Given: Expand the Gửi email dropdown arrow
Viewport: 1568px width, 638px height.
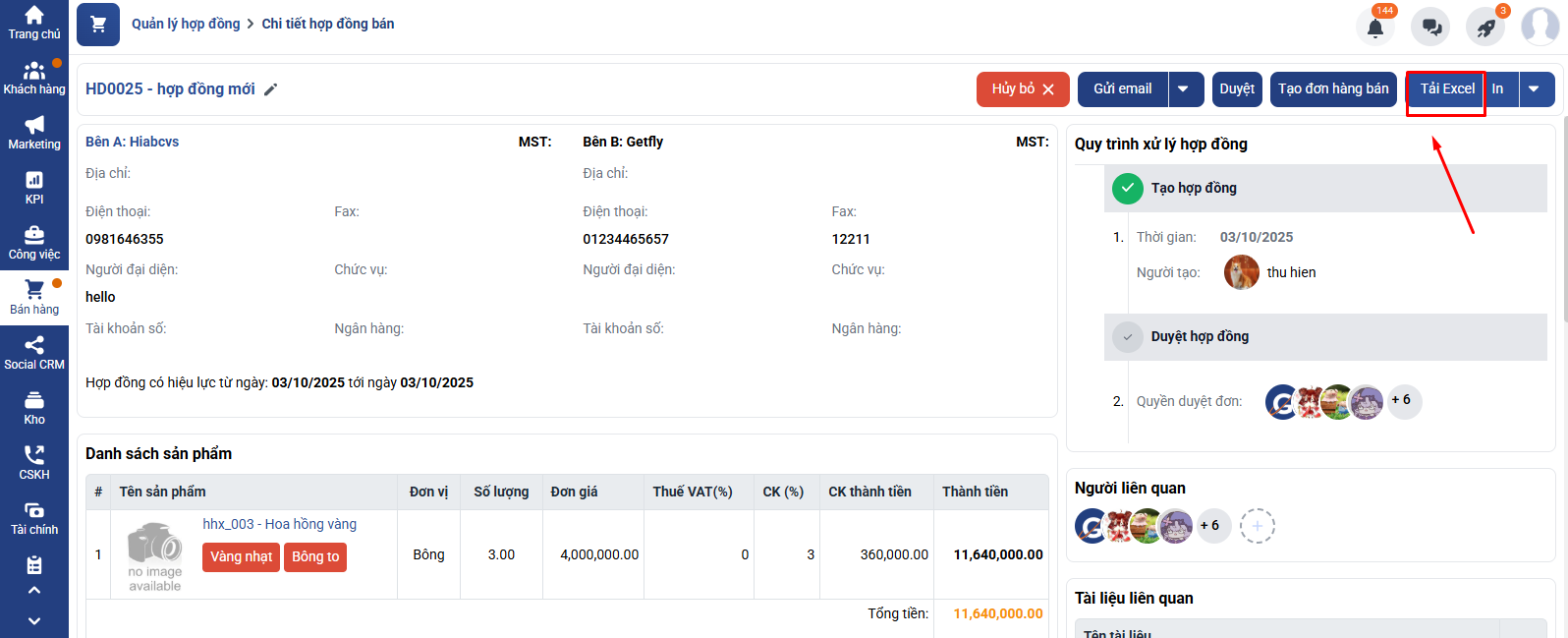Looking at the screenshot, I should 1184,89.
